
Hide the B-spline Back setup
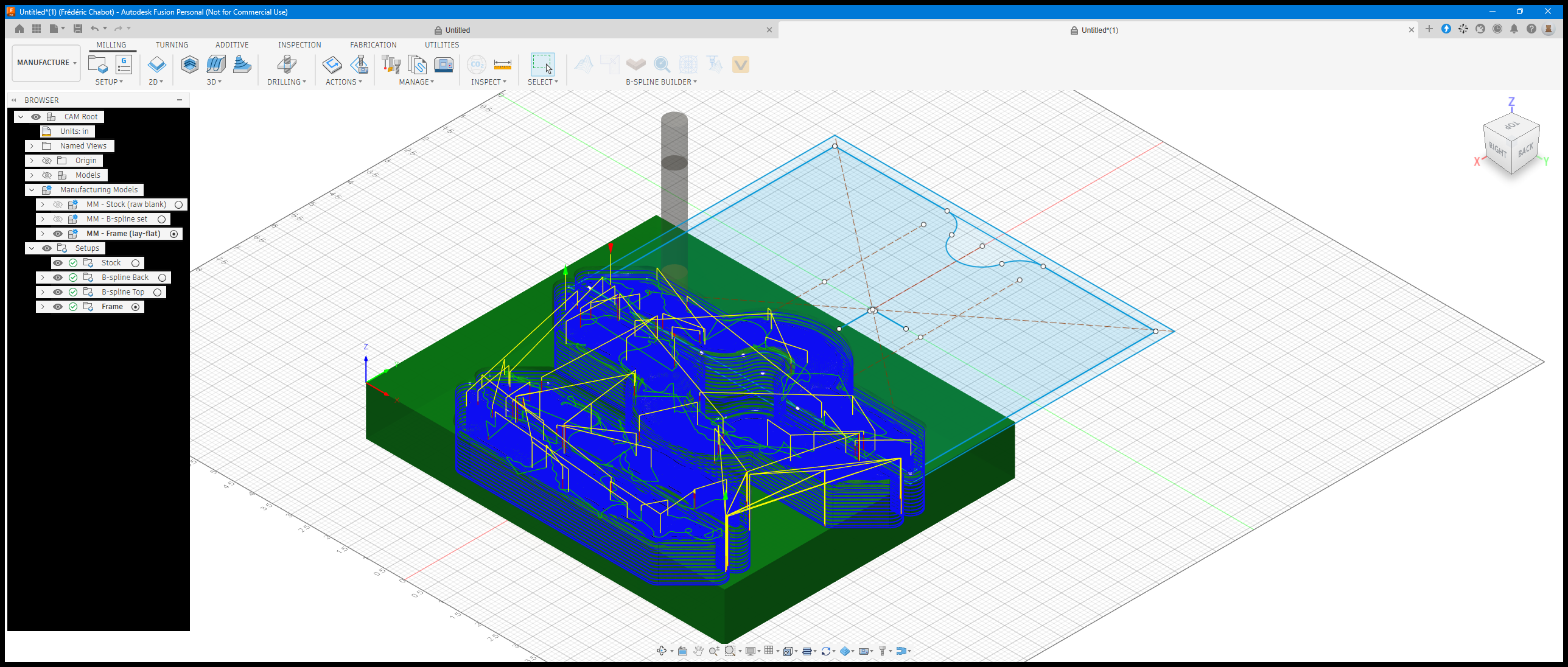(x=58, y=278)
